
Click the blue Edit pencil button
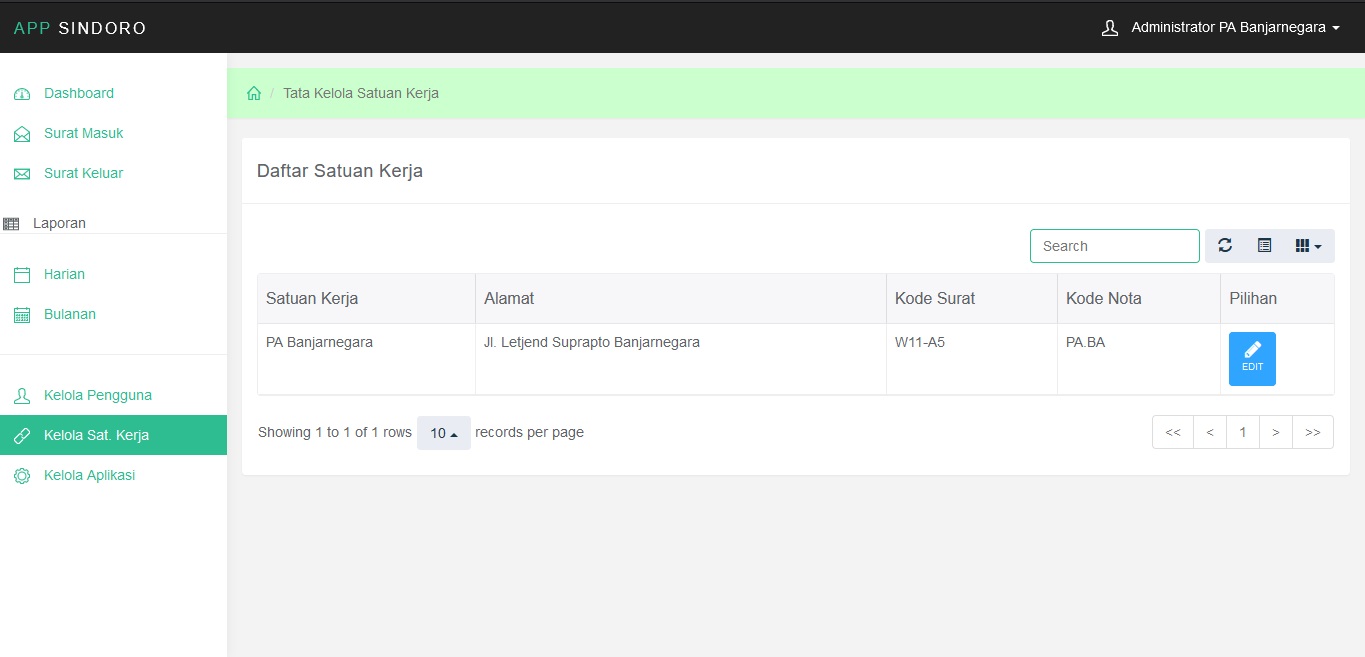[x=1252, y=358]
